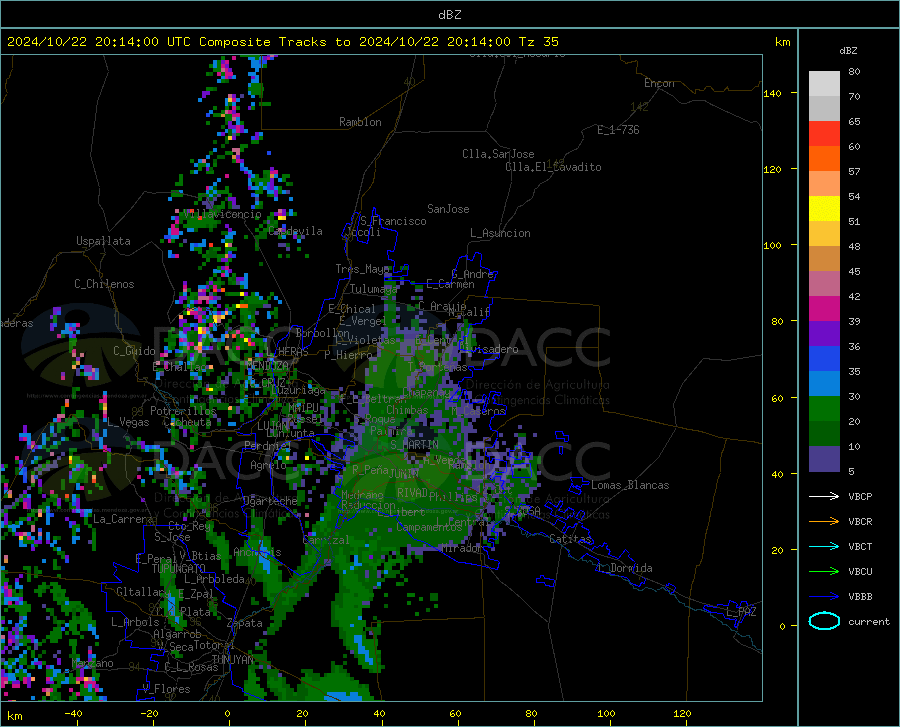
Task: Click the TUPUNGATO place label
Action: pyautogui.click(x=179, y=569)
